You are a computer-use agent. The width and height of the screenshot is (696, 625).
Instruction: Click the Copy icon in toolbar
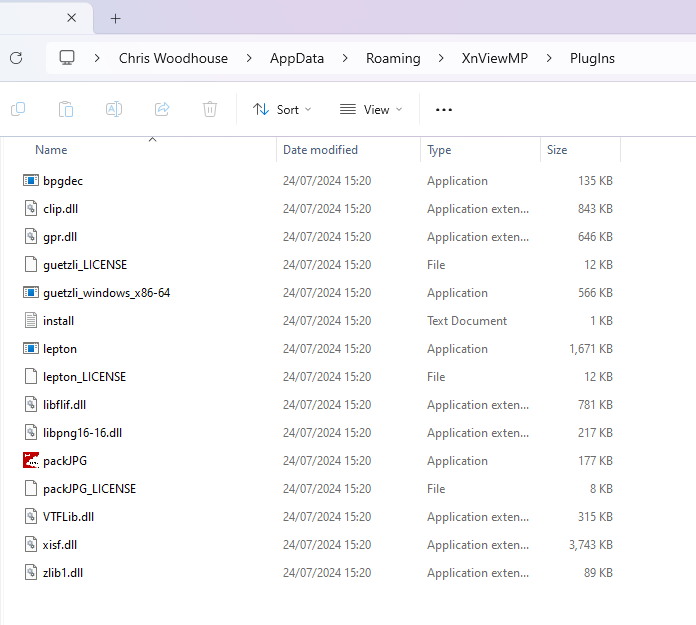pyautogui.click(x=18, y=109)
